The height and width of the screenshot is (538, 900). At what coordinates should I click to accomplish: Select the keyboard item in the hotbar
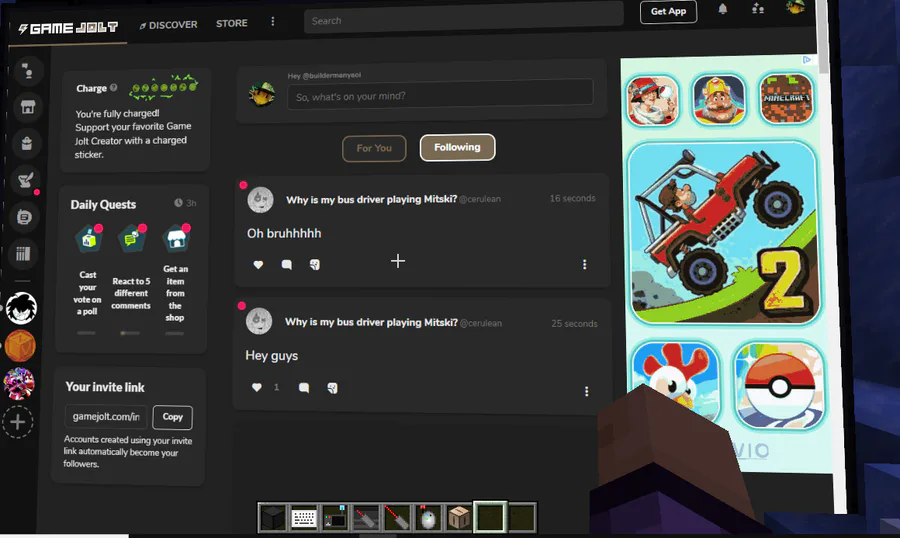304,518
